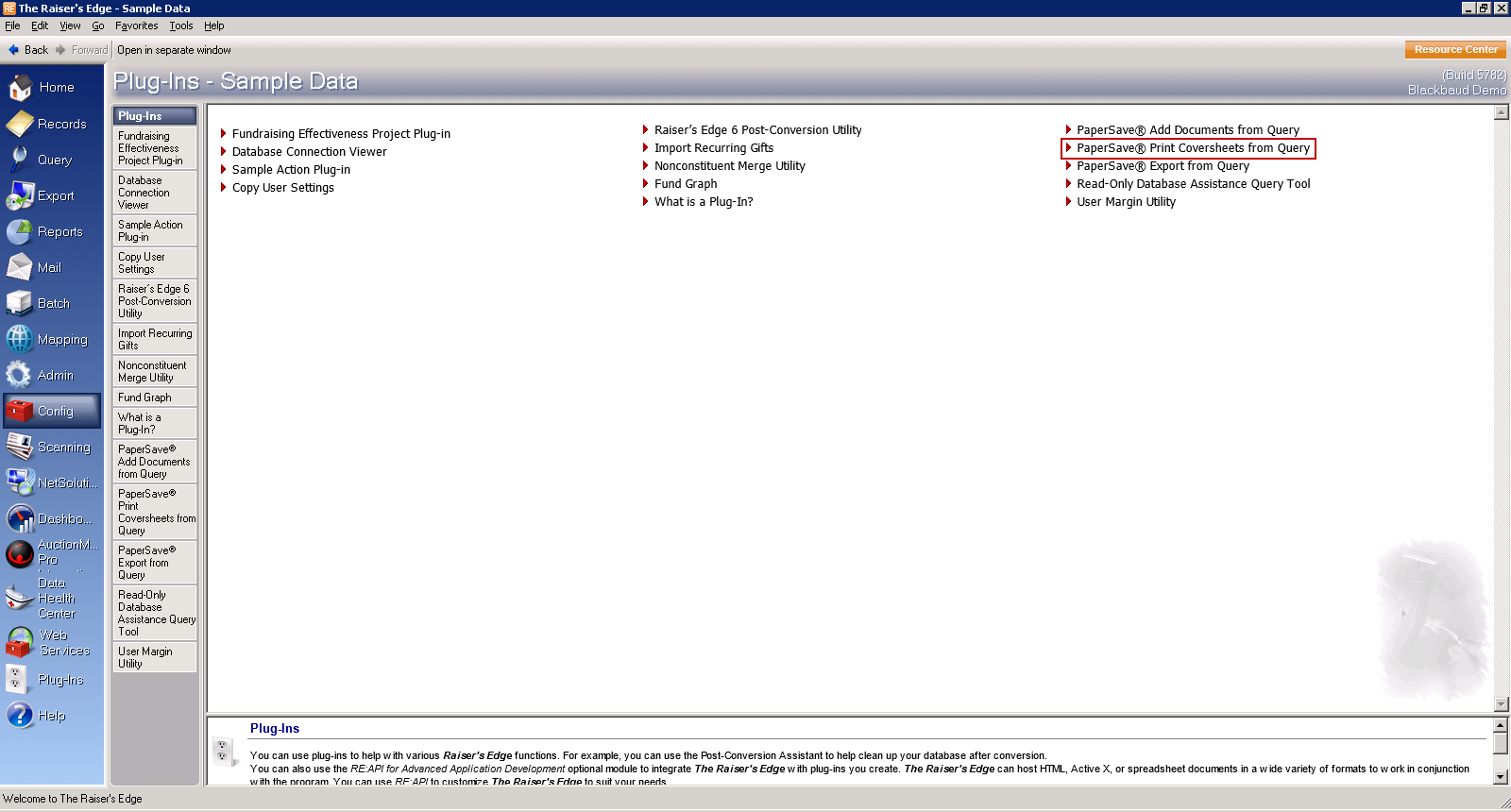
Task: Select Sample Action Plug-in panel button
Action: coord(155,231)
